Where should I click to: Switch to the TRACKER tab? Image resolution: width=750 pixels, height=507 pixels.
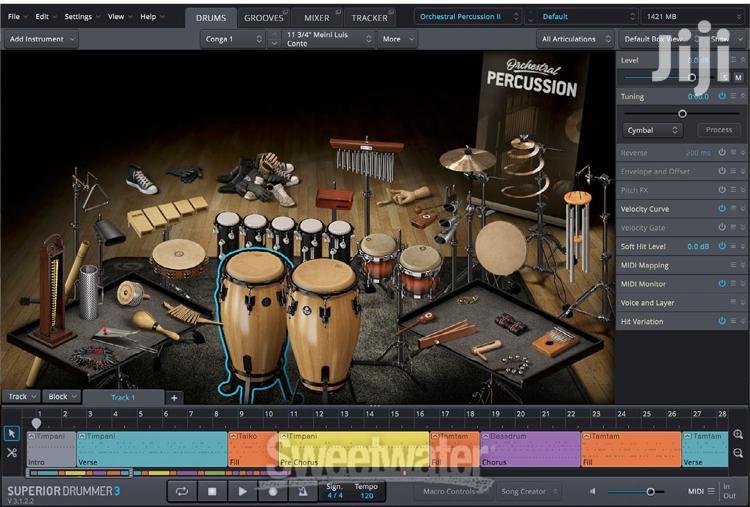pyautogui.click(x=370, y=18)
